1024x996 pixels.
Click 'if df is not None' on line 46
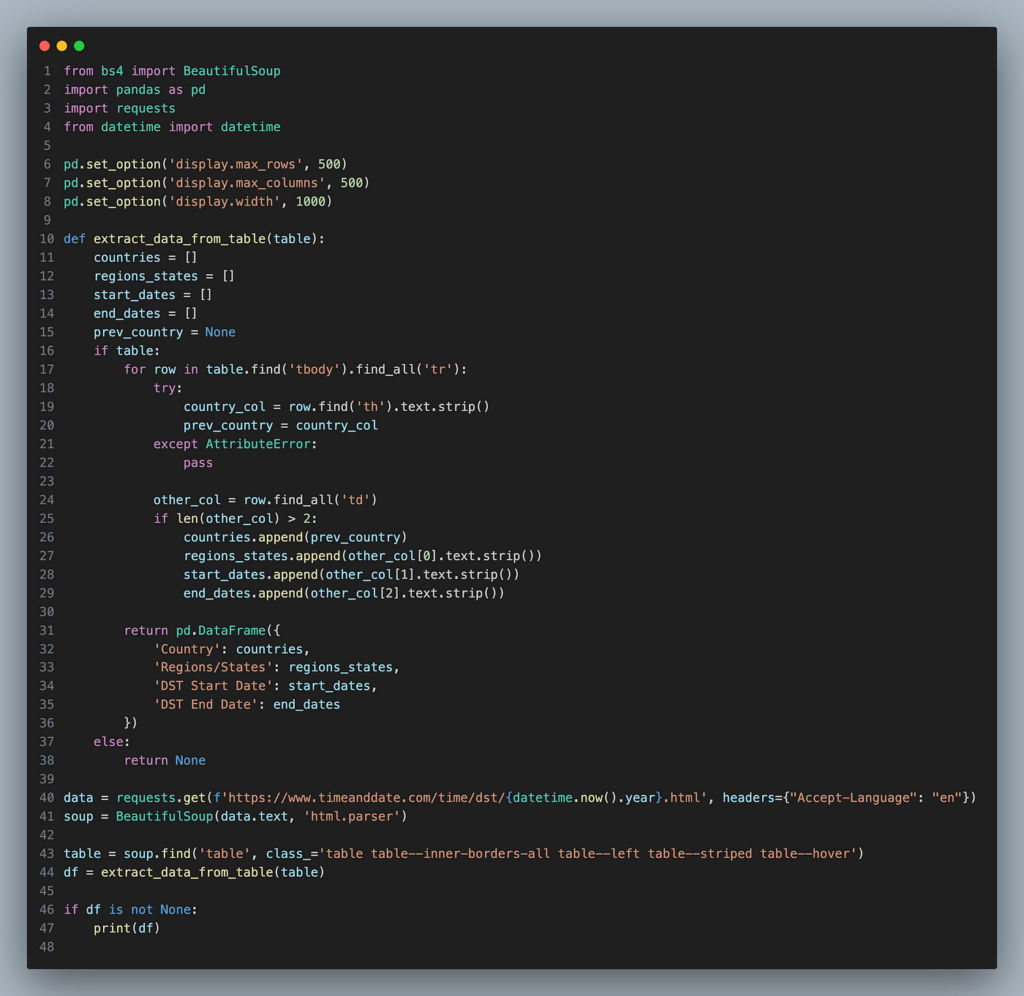click(x=127, y=910)
